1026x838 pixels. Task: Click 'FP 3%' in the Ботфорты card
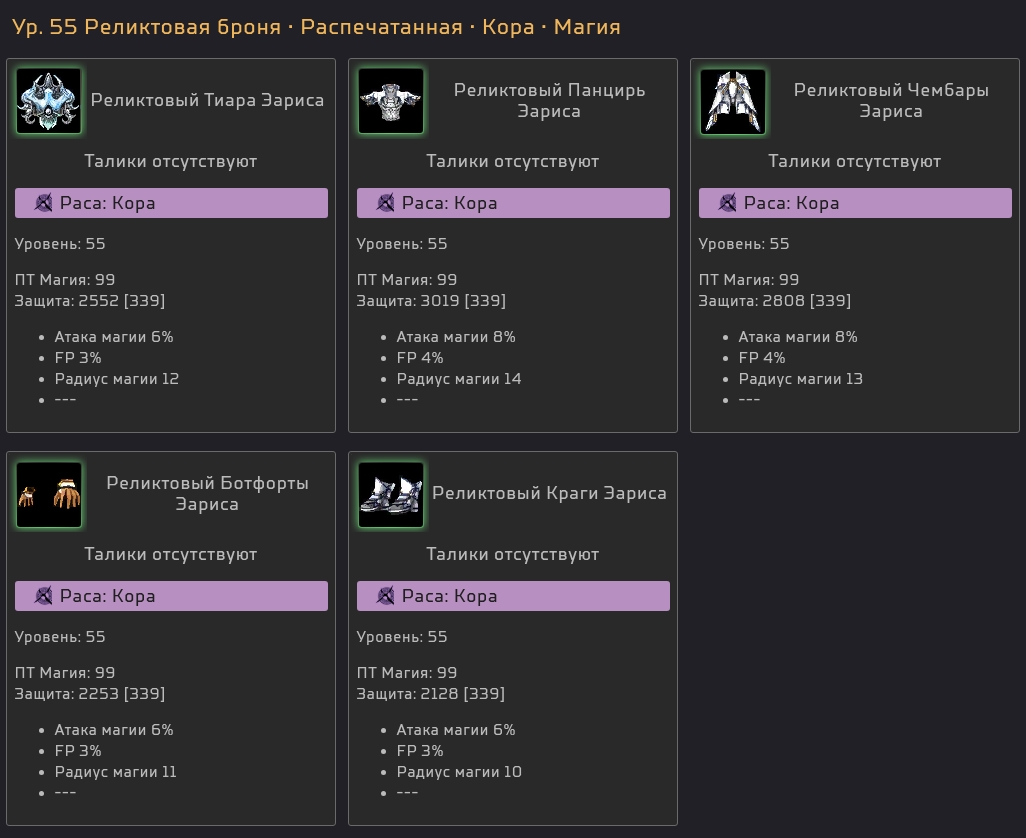click(78, 751)
